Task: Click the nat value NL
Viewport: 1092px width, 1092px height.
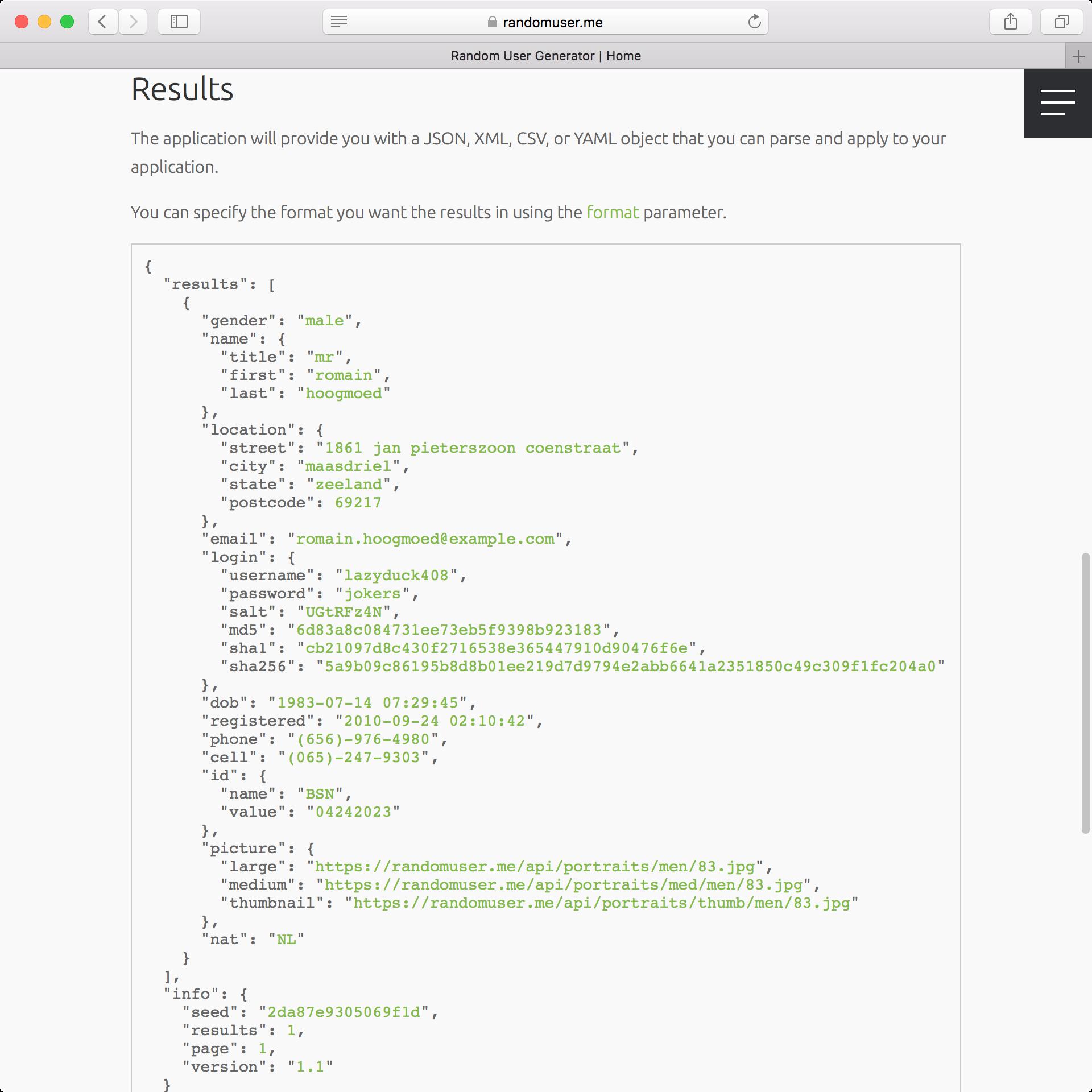Action: [286, 940]
